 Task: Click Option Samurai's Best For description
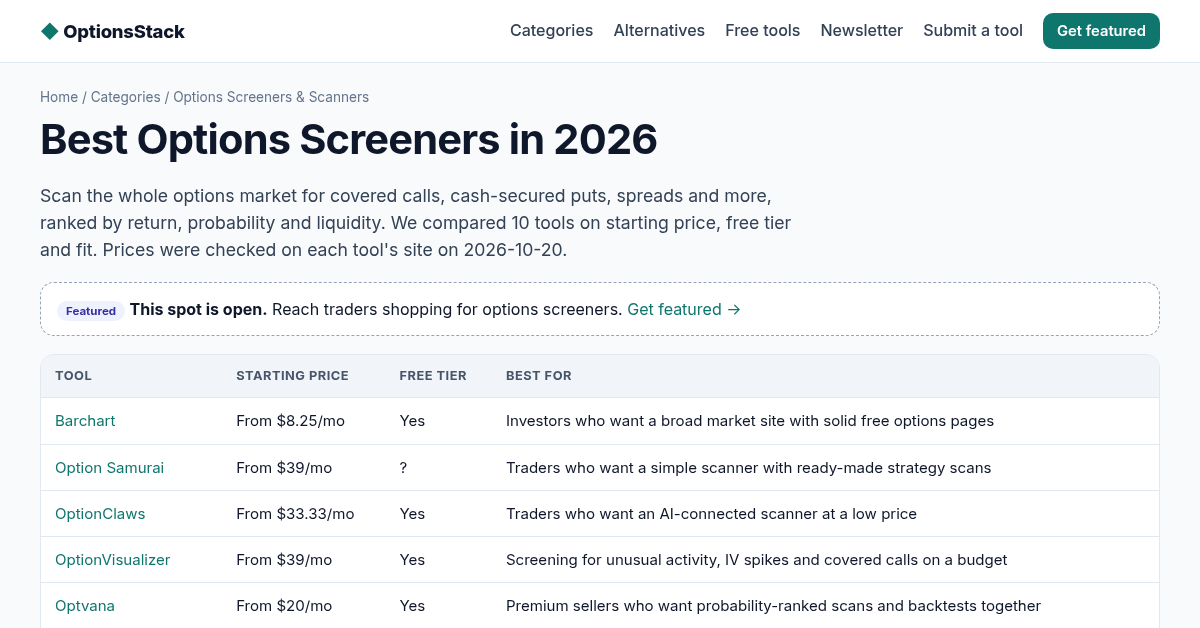click(748, 468)
